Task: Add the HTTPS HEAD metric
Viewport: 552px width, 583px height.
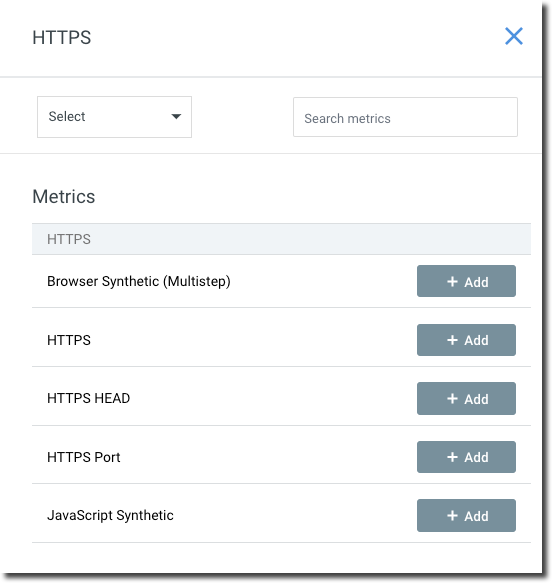Action: pyautogui.click(x=466, y=398)
